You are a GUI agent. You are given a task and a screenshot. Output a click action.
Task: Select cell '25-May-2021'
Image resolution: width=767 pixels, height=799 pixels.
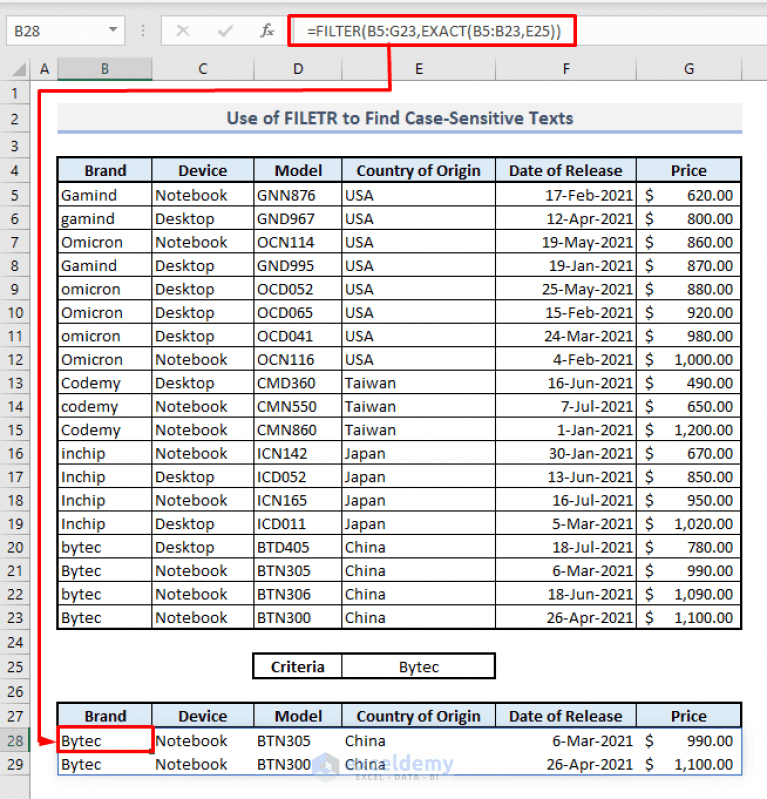(566, 289)
